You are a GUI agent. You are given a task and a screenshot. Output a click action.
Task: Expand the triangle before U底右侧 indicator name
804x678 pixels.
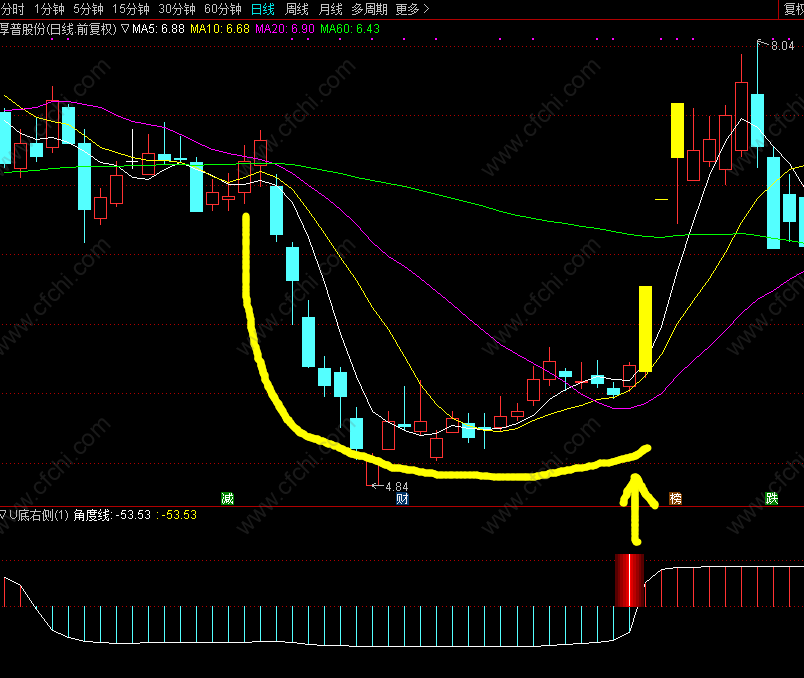tap(3, 515)
